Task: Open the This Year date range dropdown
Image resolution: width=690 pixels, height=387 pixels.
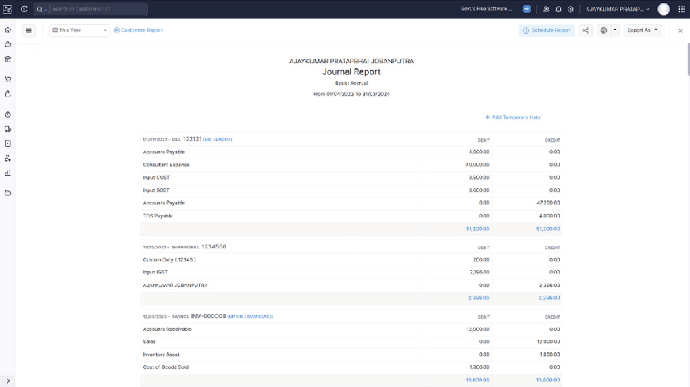Action: pyautogui.click(x=79, y=30)
